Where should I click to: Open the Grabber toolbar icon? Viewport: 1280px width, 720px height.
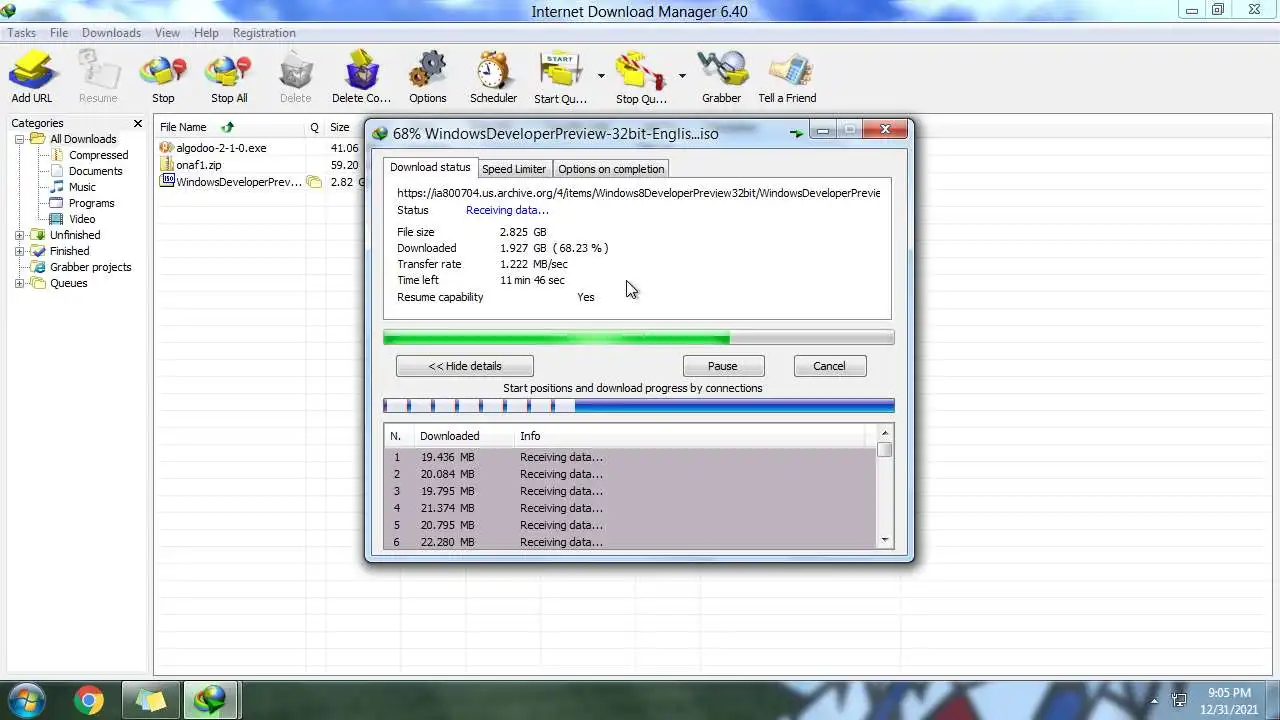click(721, 78)
